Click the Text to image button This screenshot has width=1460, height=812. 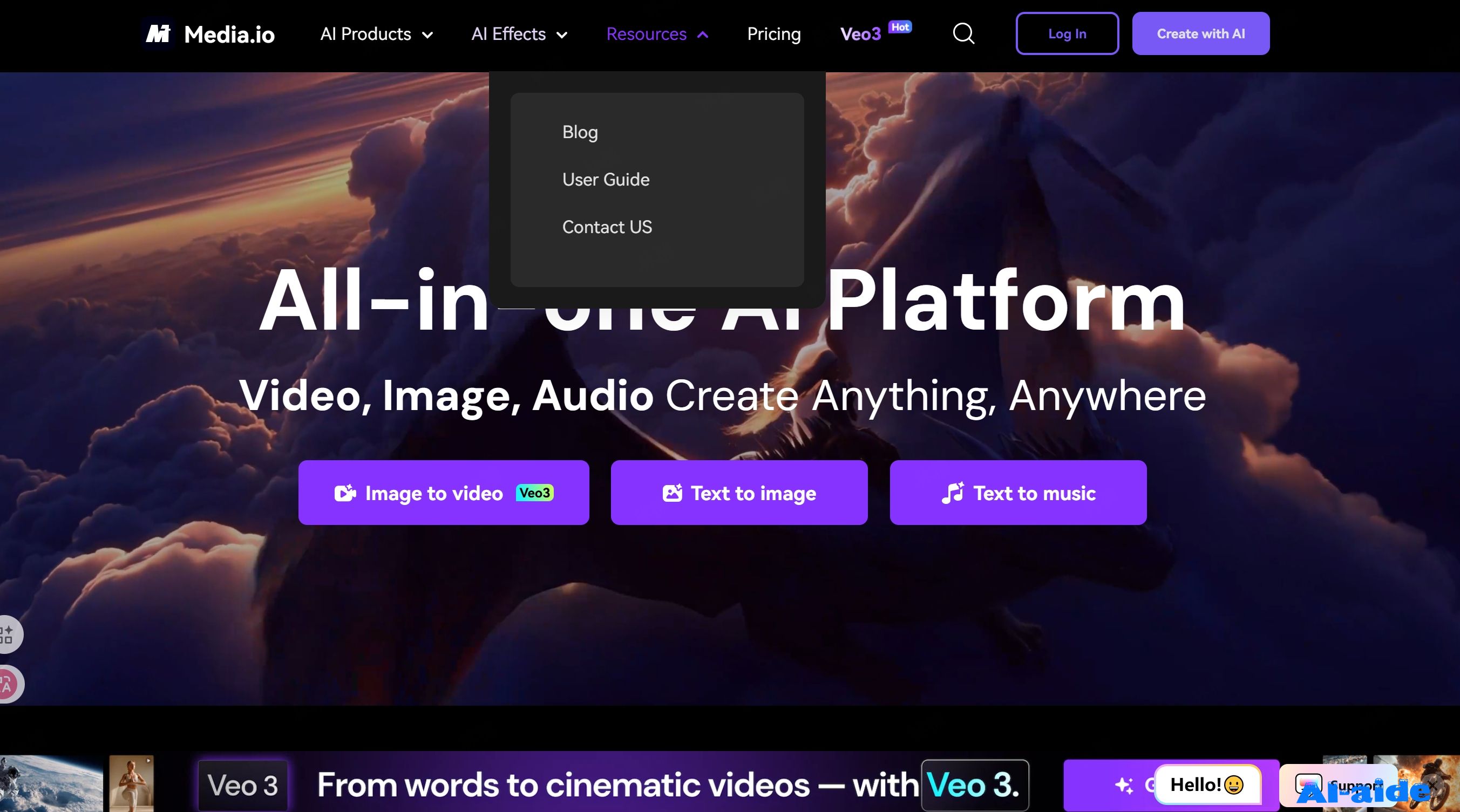click(x=739, y=493)
